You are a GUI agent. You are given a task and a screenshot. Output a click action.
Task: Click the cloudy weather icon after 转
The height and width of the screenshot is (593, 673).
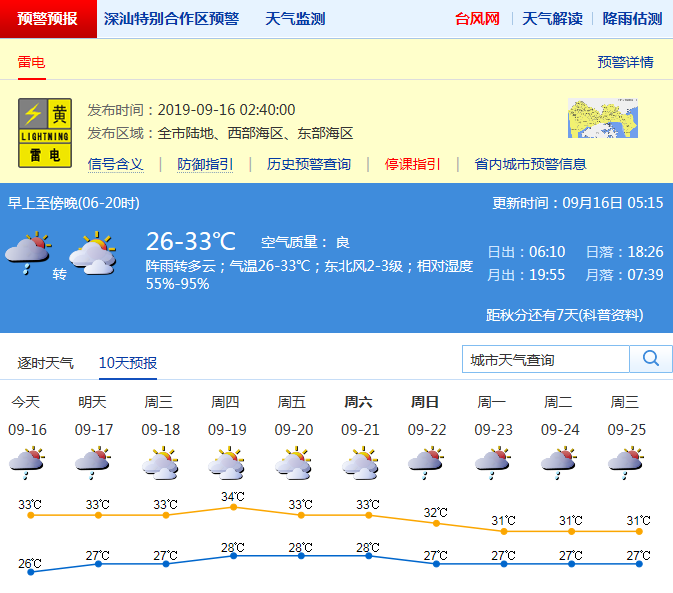click(92, 254)
